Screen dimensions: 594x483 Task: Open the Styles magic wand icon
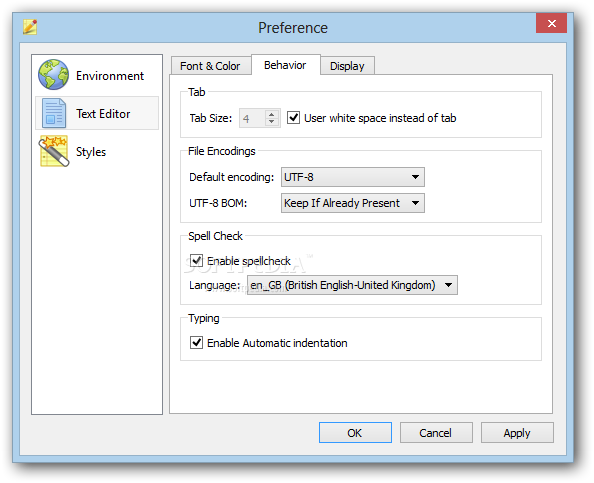coord(54,151)
